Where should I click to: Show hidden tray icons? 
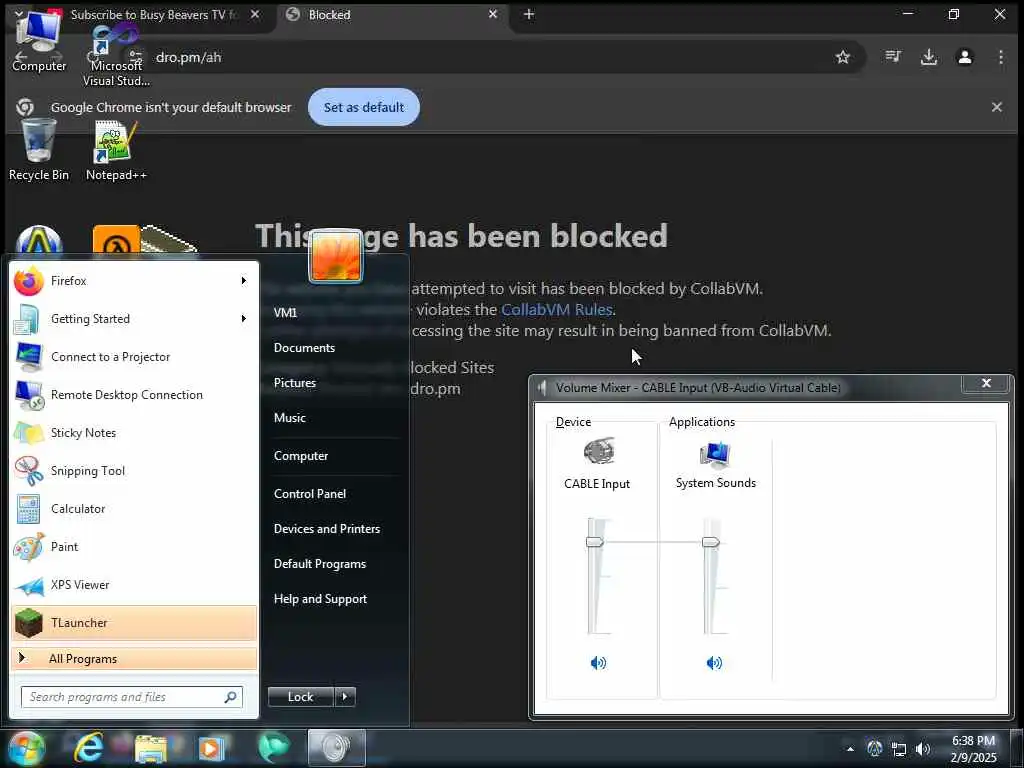pos(850,749)
